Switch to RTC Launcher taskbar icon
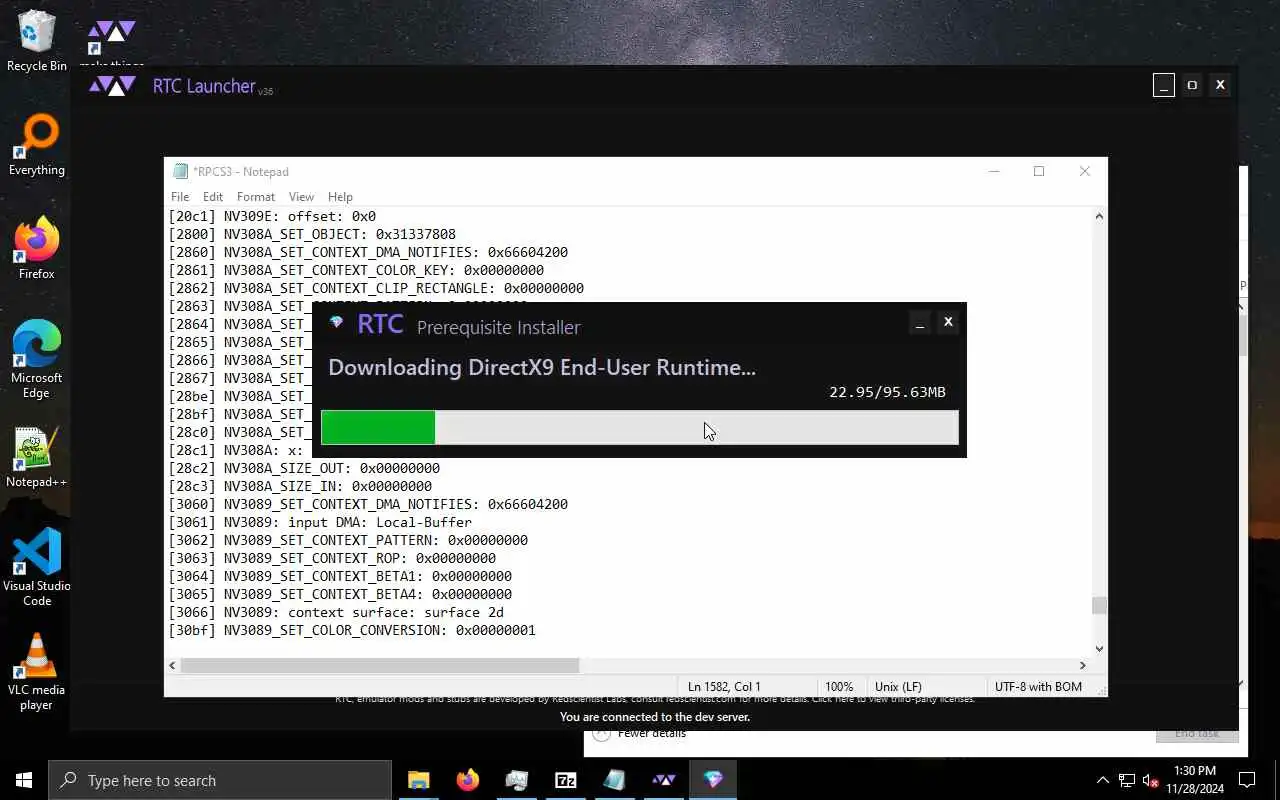The width and height of the screenshot is (1280, 800). [663, 780]
